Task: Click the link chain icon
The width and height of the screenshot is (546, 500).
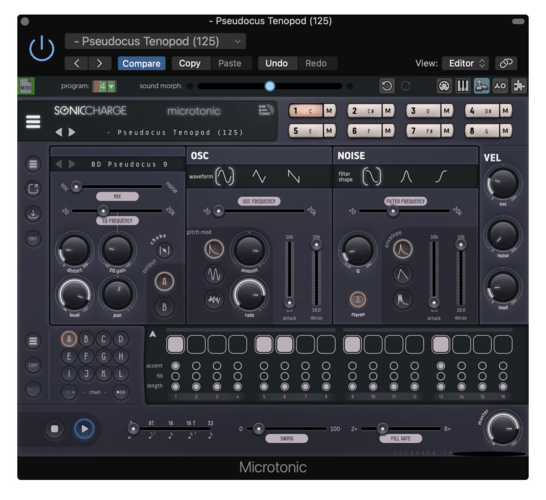Action: (506, 63)
